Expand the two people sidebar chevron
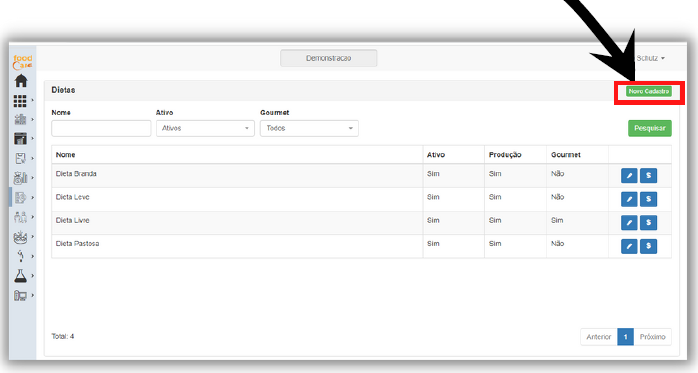 32,217
